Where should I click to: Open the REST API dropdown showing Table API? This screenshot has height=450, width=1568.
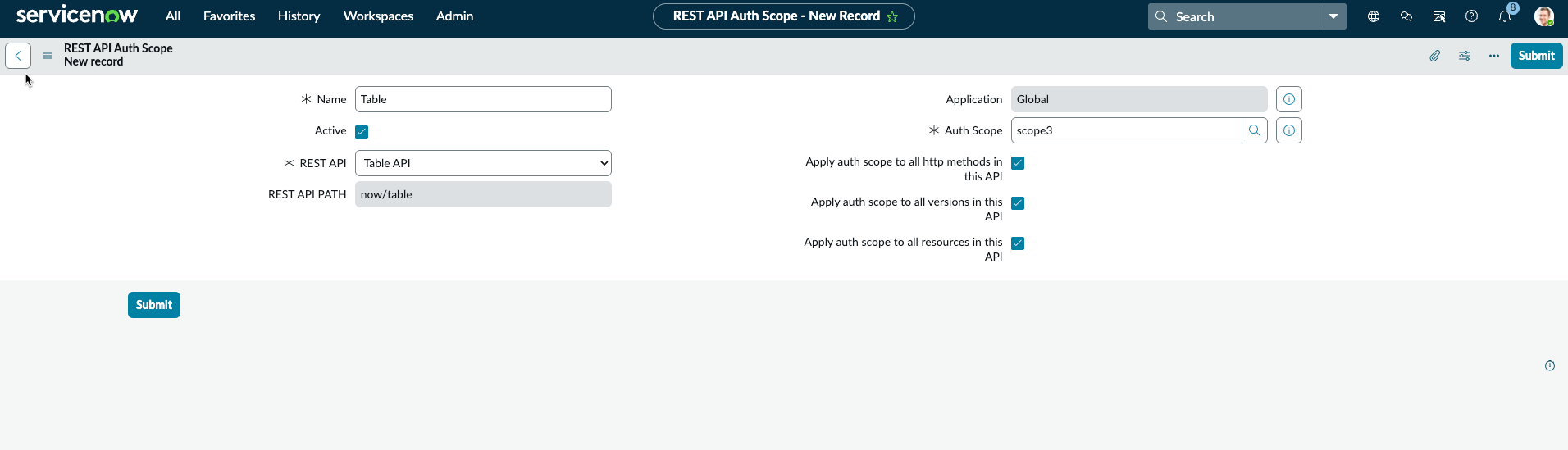[483, 163]
